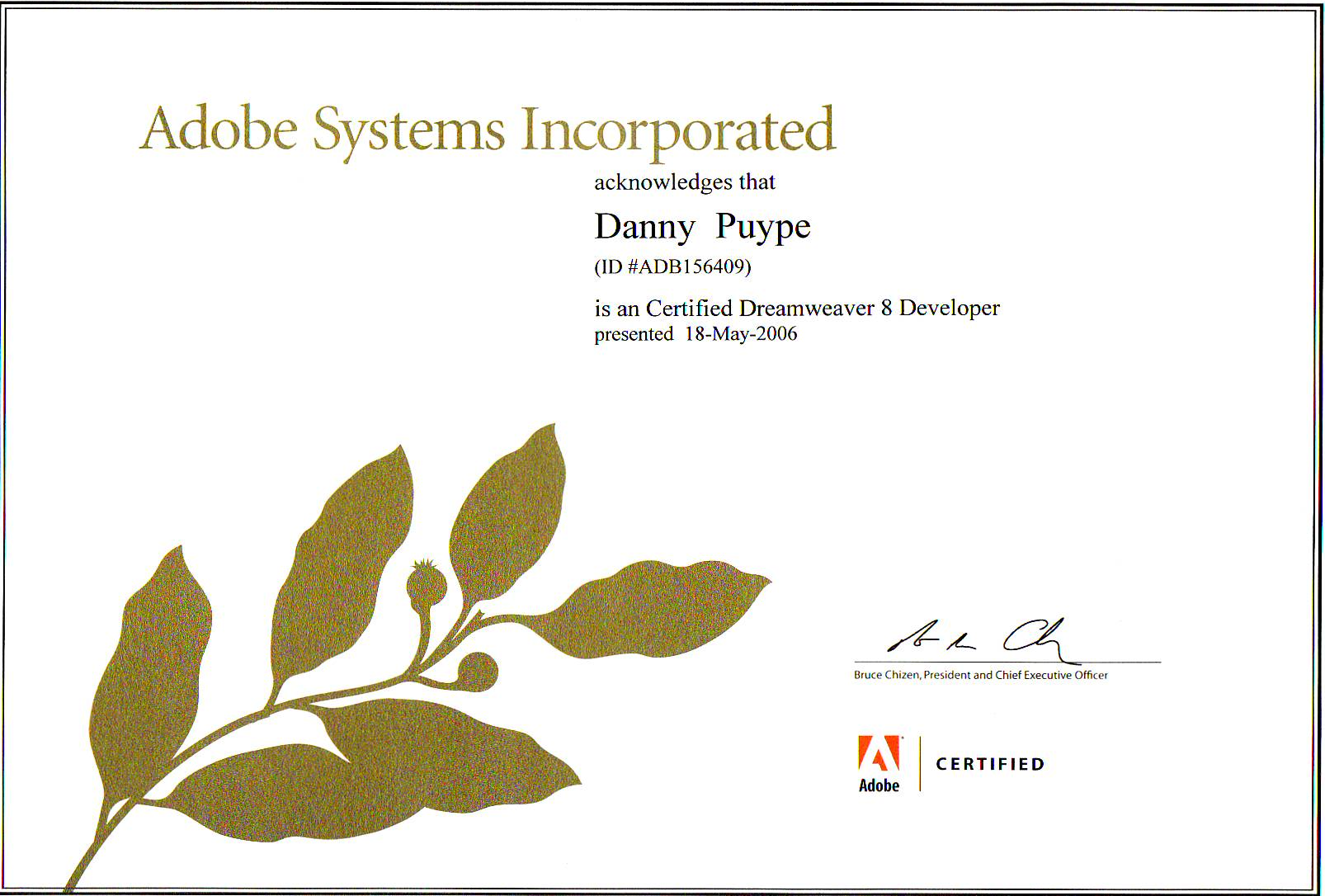The image size is (1325, 896).
Task: Click the ID #ADB156409 text
Action: click(x=672, y=267)
